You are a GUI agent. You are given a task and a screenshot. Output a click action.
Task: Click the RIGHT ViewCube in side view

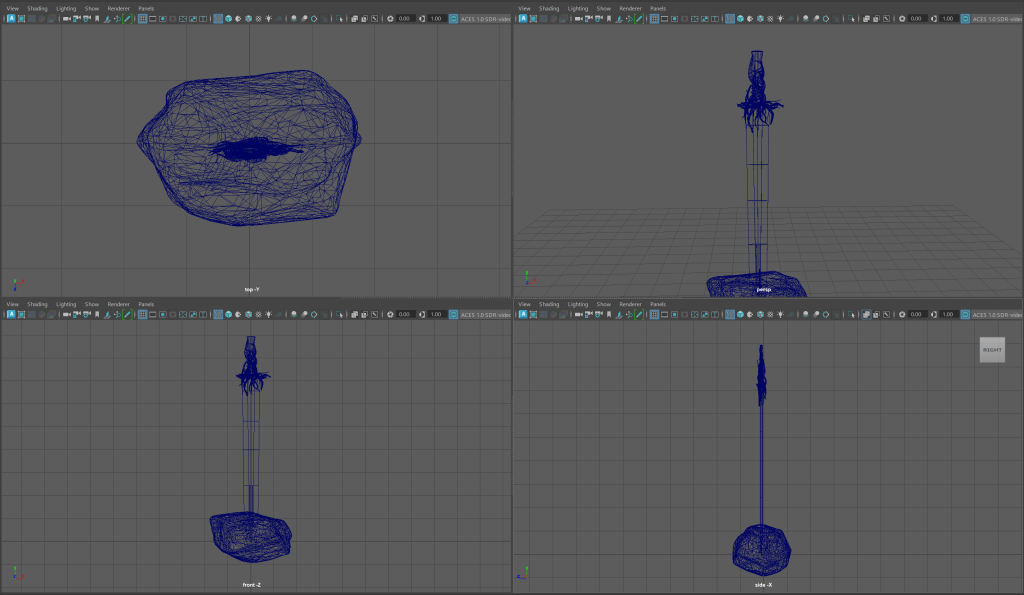(x=992, y=350)
